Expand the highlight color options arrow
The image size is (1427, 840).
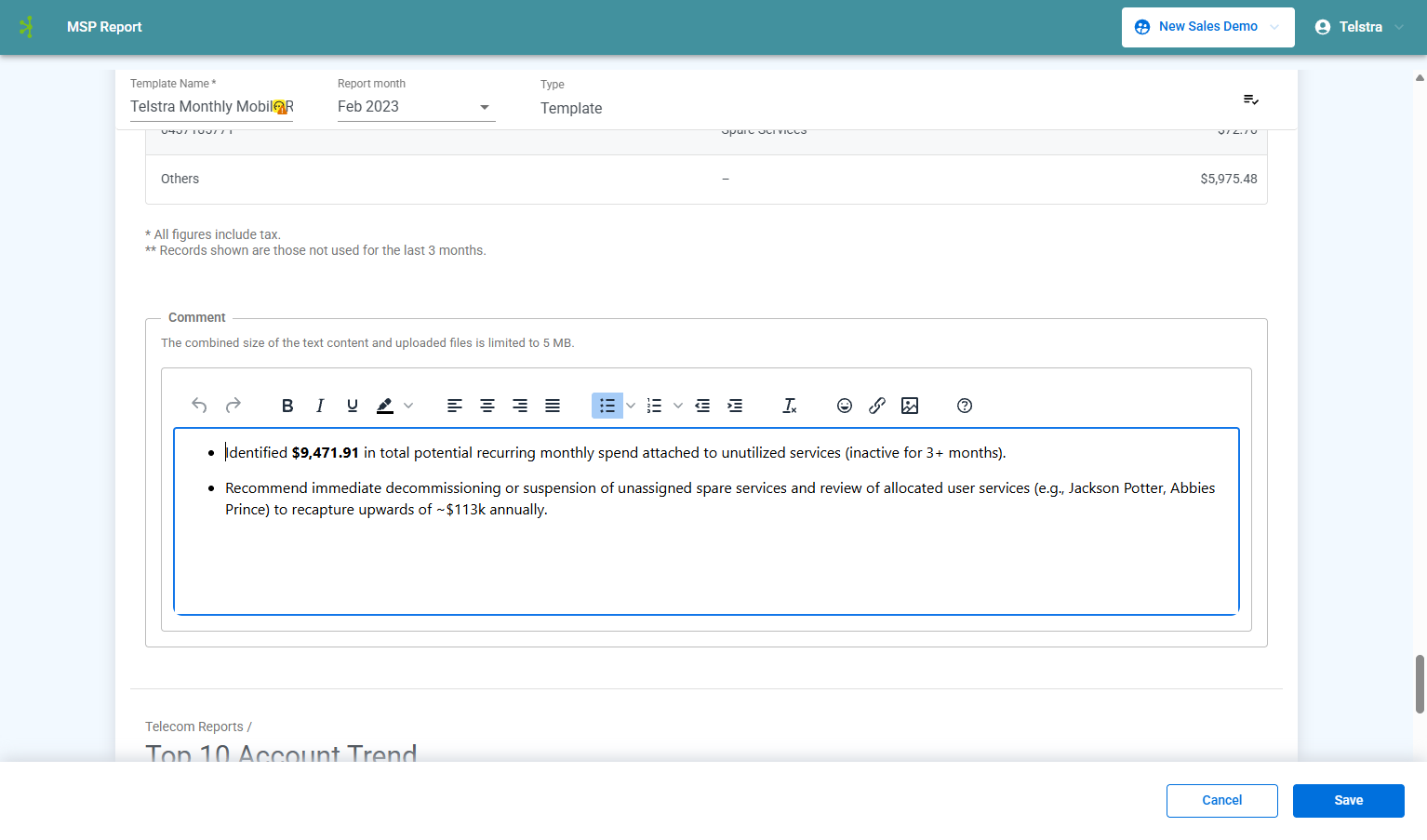(x=408, y=406)
